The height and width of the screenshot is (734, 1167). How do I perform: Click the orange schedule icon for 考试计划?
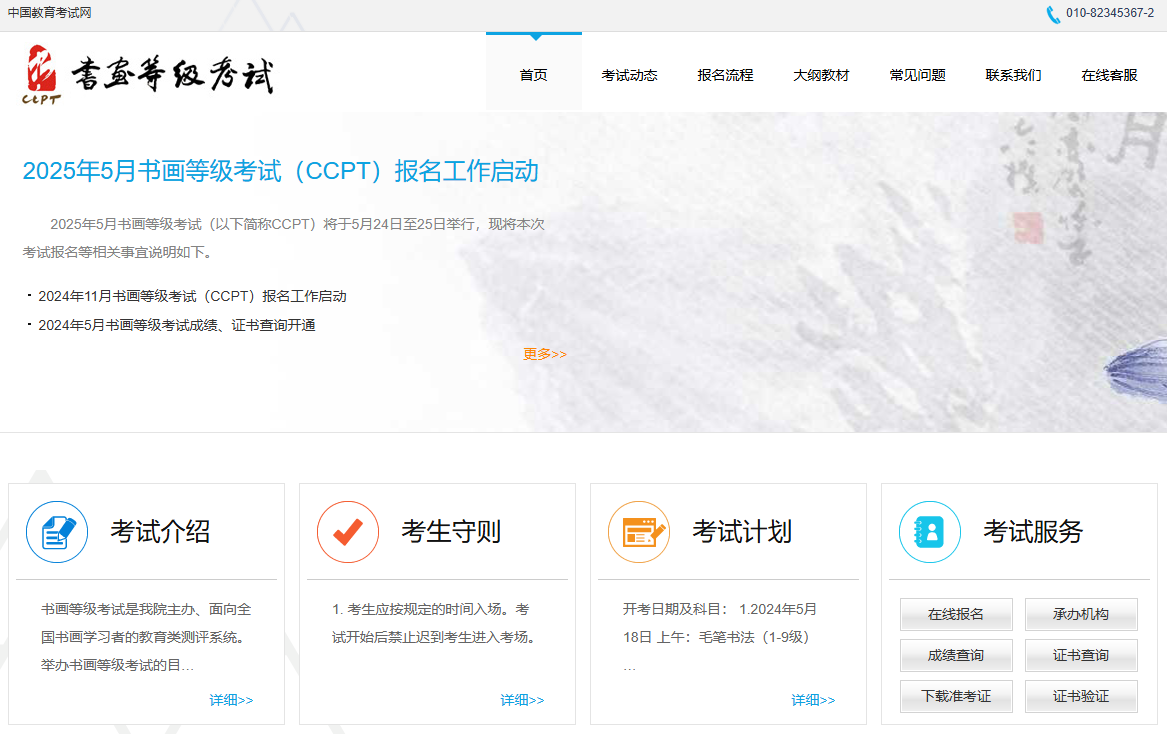[639, 532]
